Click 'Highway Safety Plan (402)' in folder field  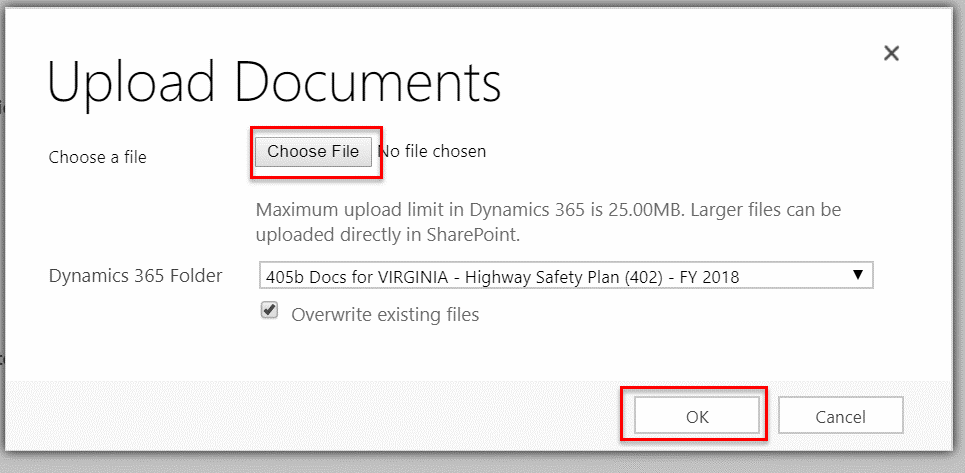[560, 277]
